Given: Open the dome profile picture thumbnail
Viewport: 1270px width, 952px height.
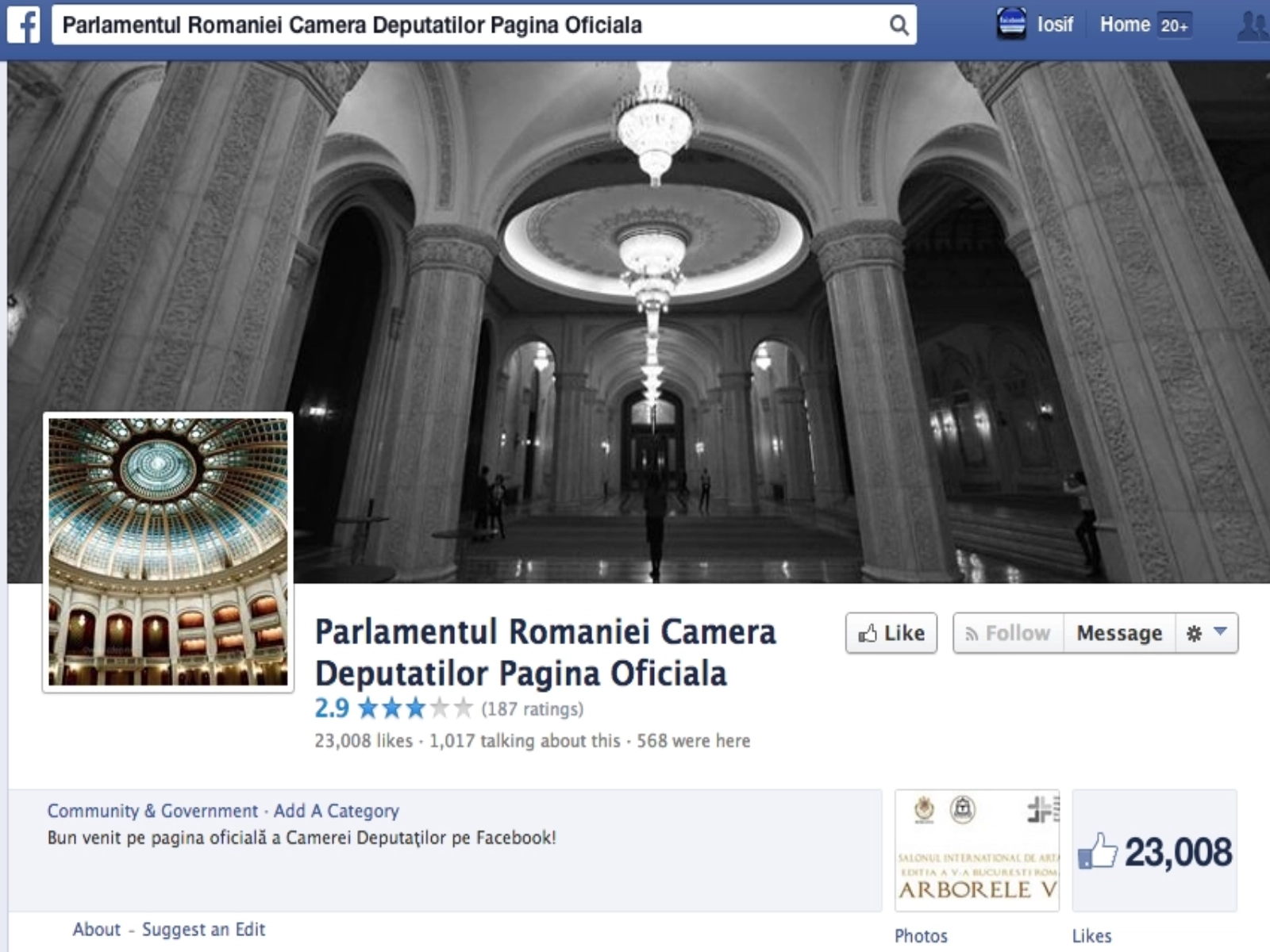Looking at the screenshot, I should pyautogui.click(x=168, y=552).
